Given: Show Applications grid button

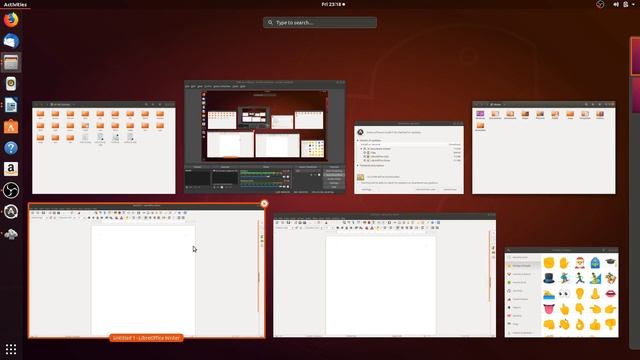Looking at the screenshot, I should (x=11, y=349).
